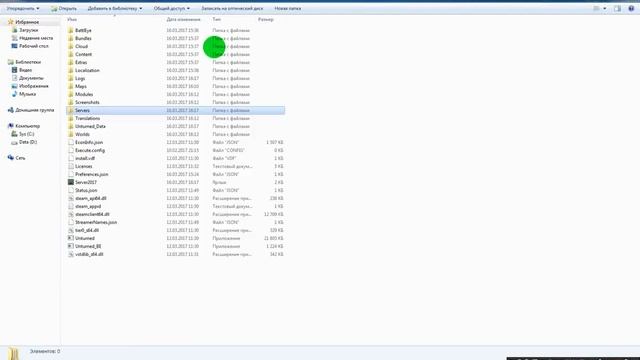Click the Content folder icon
Screen dimensions: 640x360
(71, 54)
